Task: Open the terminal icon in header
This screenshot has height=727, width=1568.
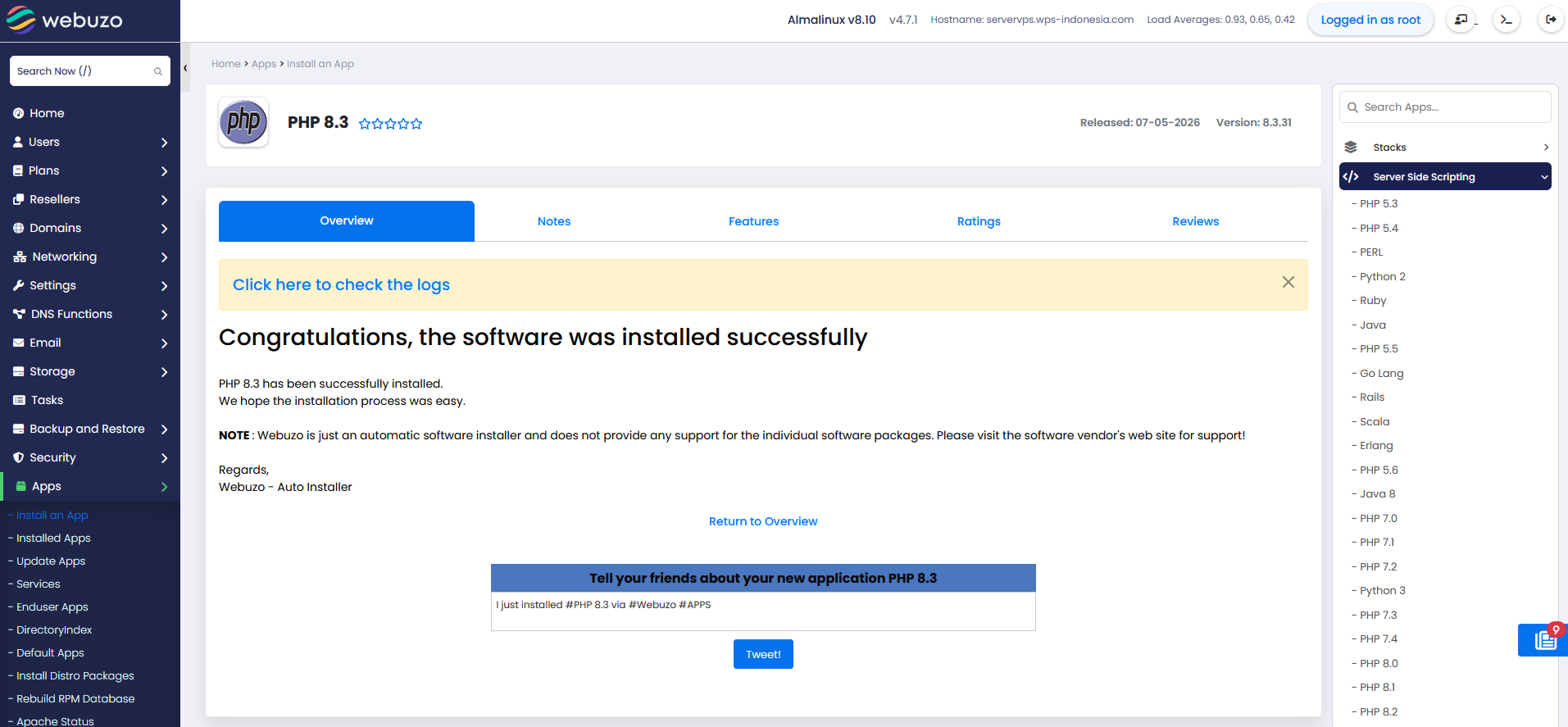Action: [1507, 20]
